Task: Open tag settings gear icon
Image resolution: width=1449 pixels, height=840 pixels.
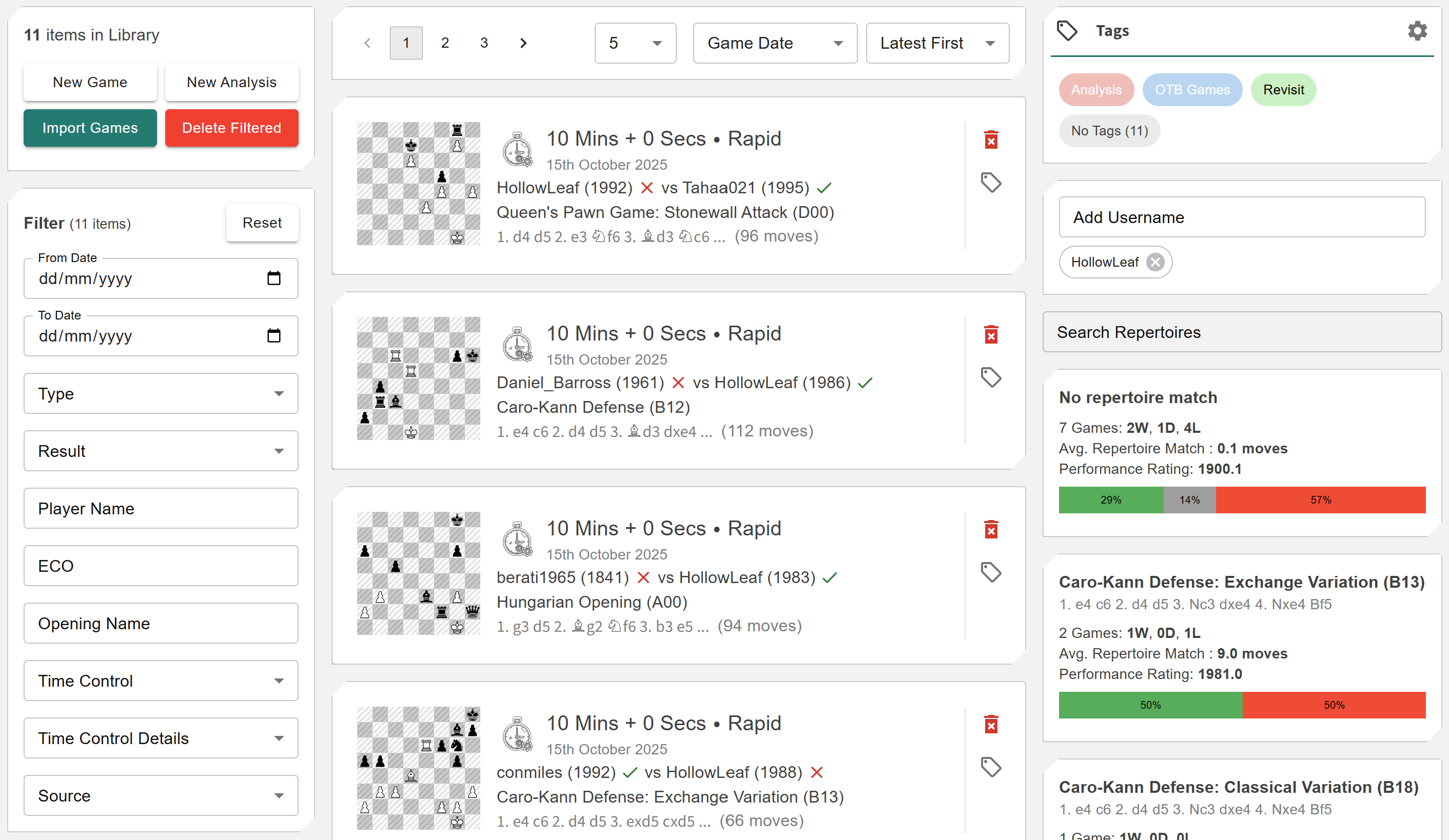Action: tap(1417, 31)
